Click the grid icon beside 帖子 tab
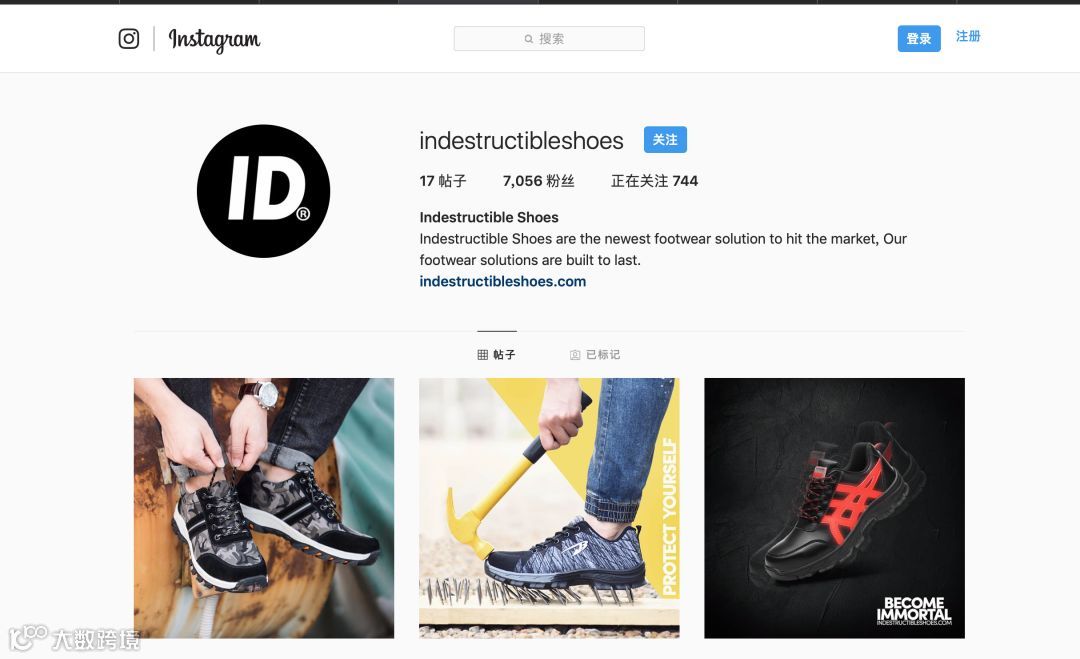This screenshot has height=659, width=1080. (482, 355)
